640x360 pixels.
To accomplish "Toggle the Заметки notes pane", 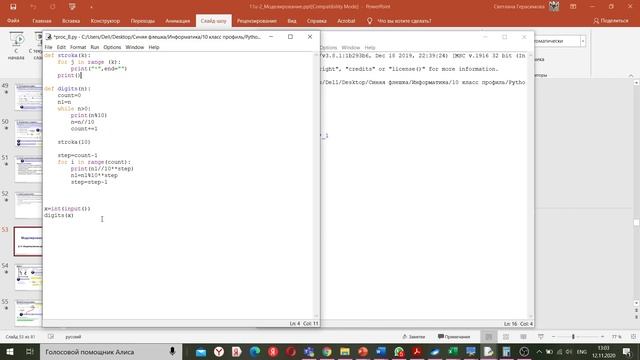I will tap(413, 337).
